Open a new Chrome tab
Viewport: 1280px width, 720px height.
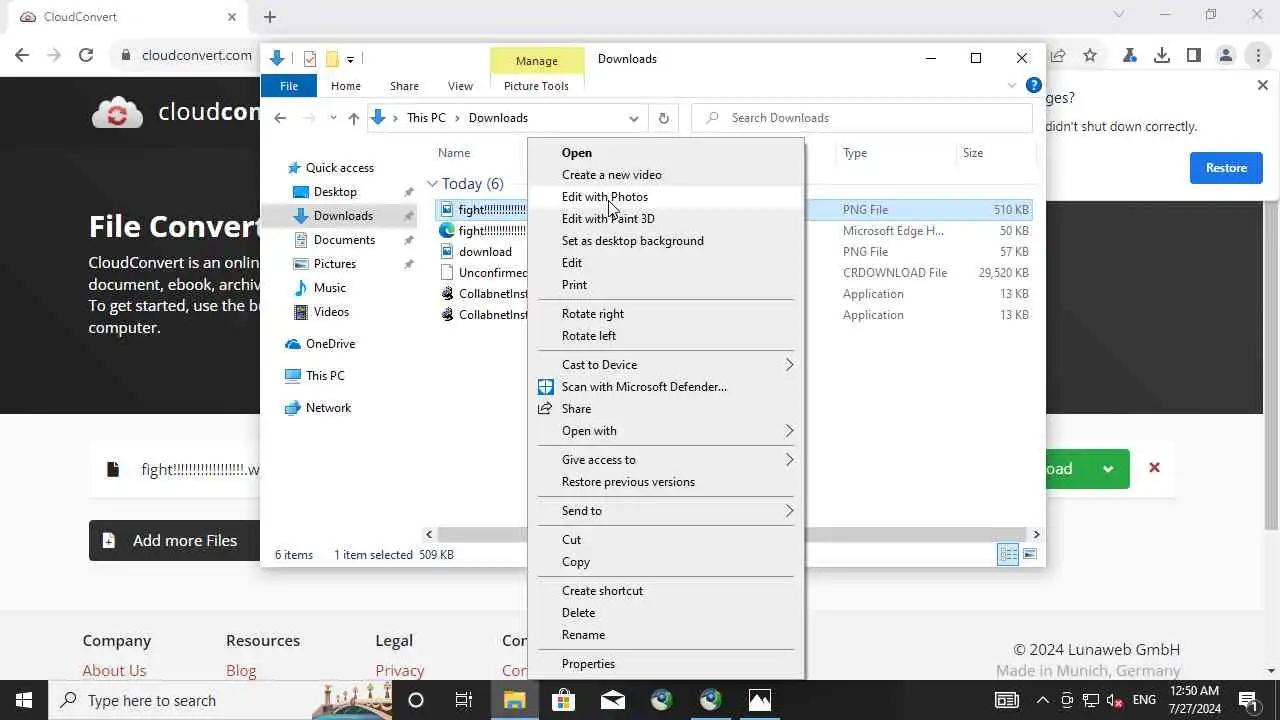point(270,17)
